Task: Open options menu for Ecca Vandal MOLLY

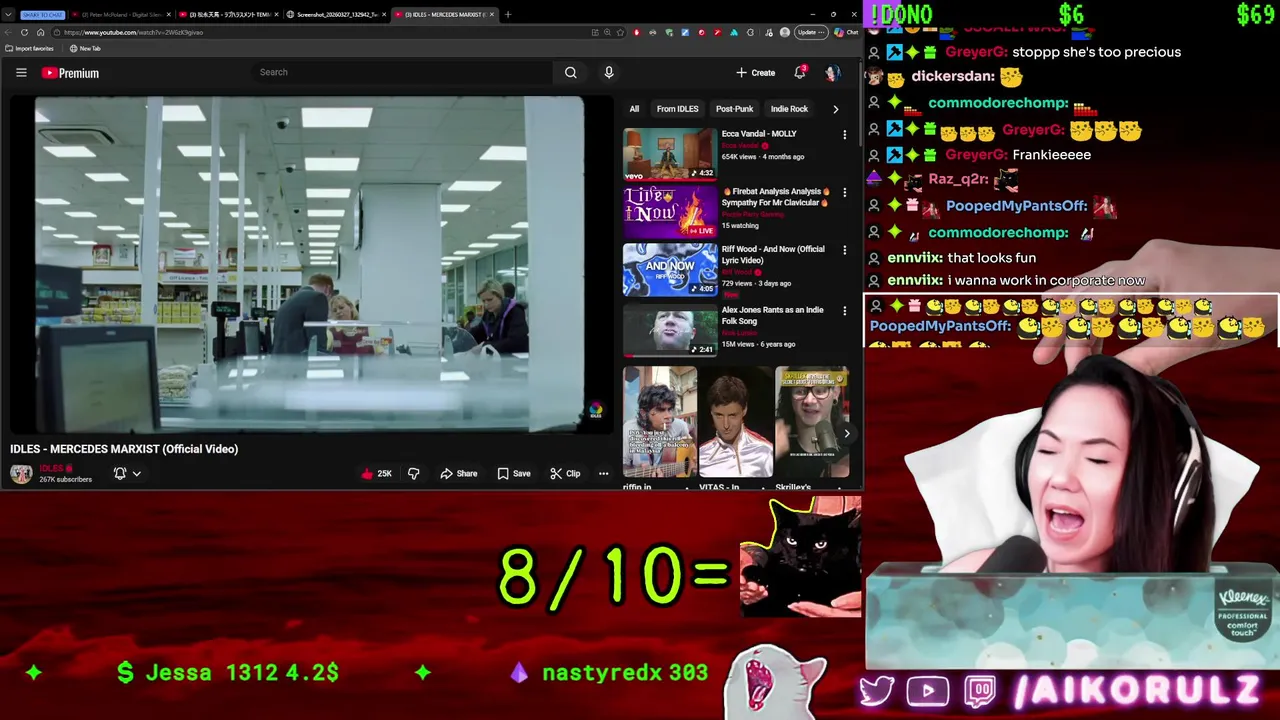Action: 844,135
